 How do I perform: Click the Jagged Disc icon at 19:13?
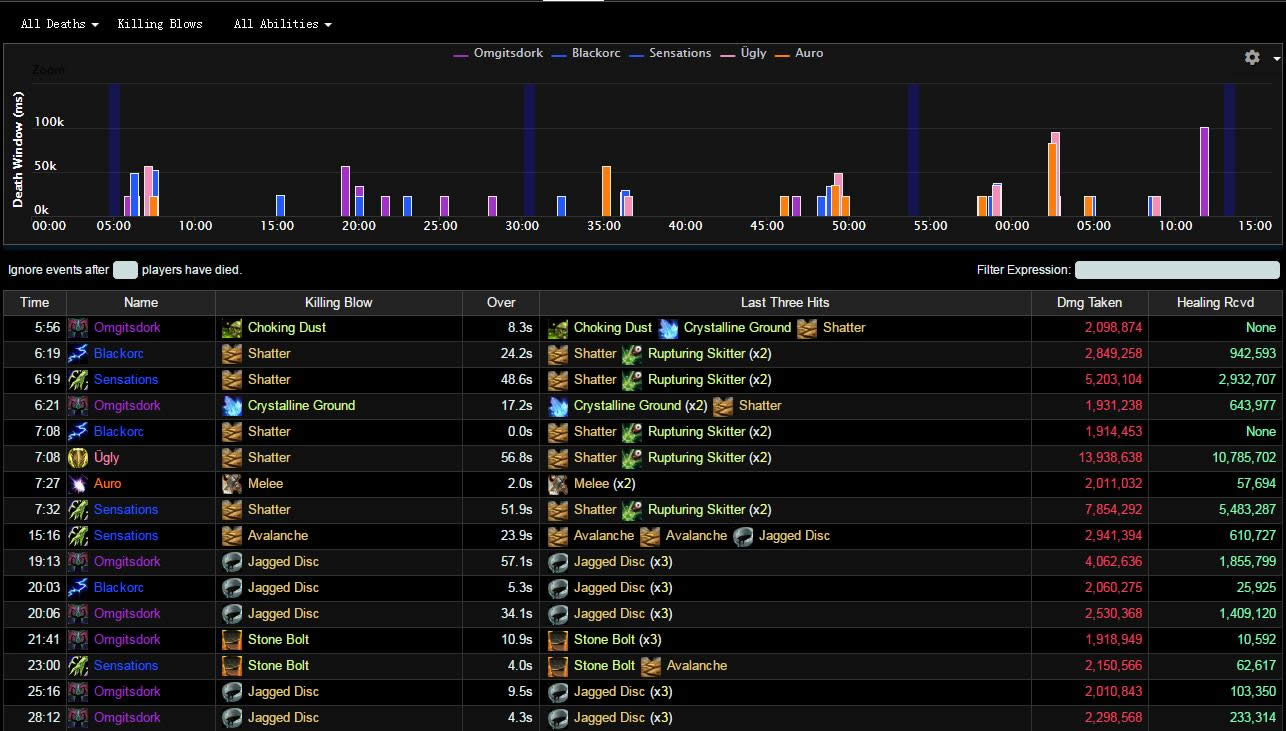(232, 562)
